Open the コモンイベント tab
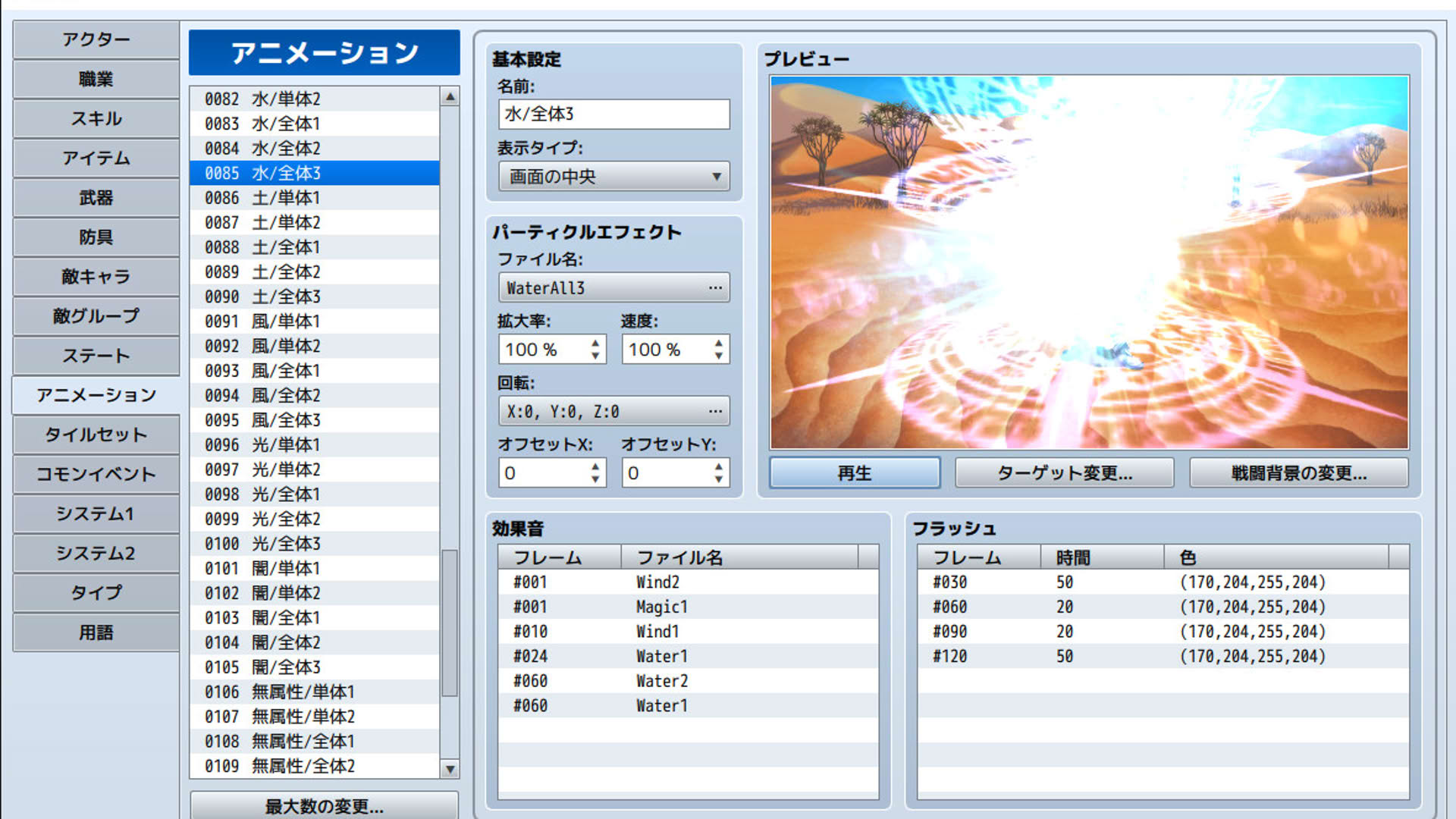This screenshot has height=819, width=1456. [x=96, y=474]
